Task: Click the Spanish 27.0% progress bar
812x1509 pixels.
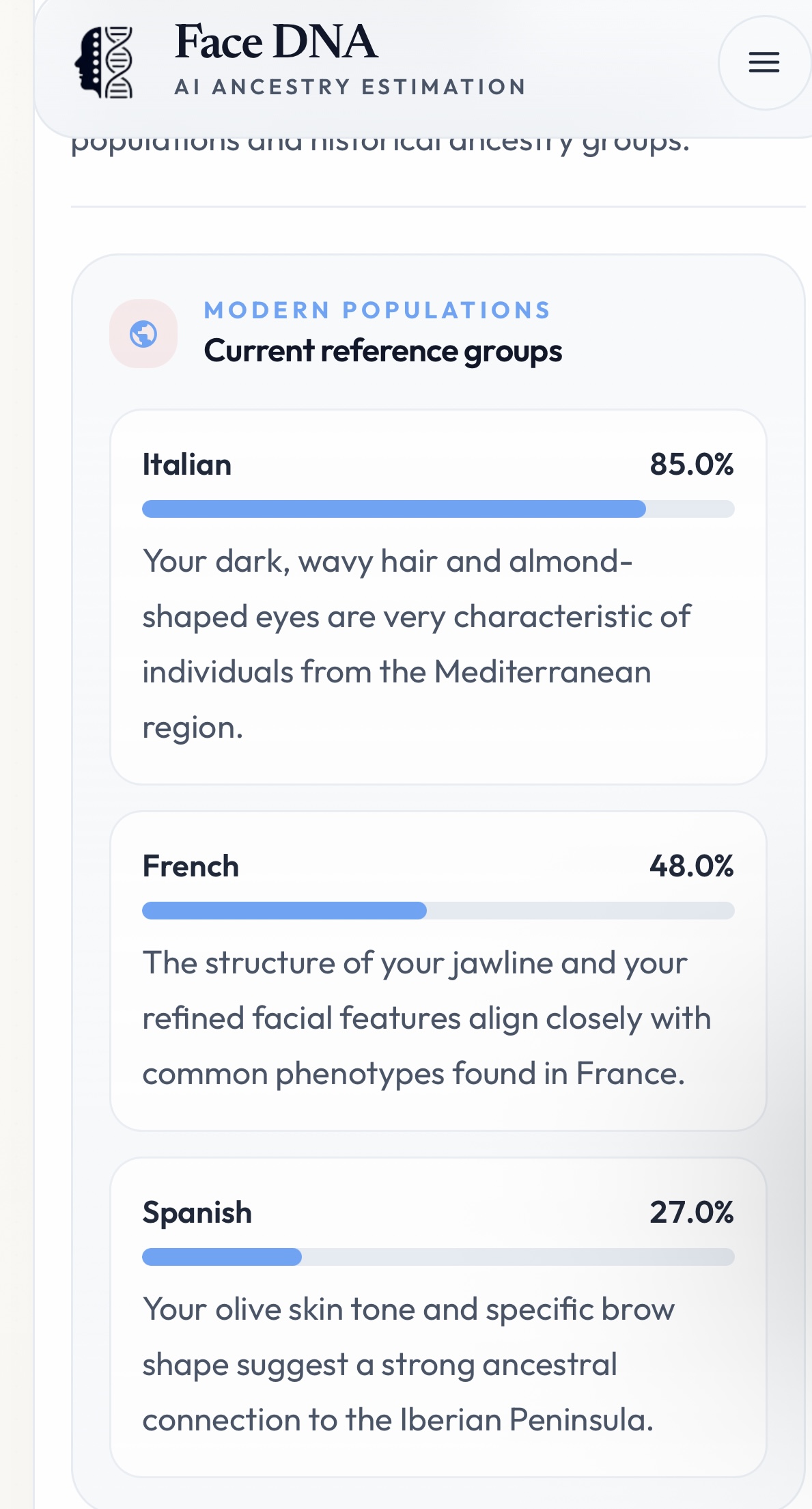Action: (438, 1257)
